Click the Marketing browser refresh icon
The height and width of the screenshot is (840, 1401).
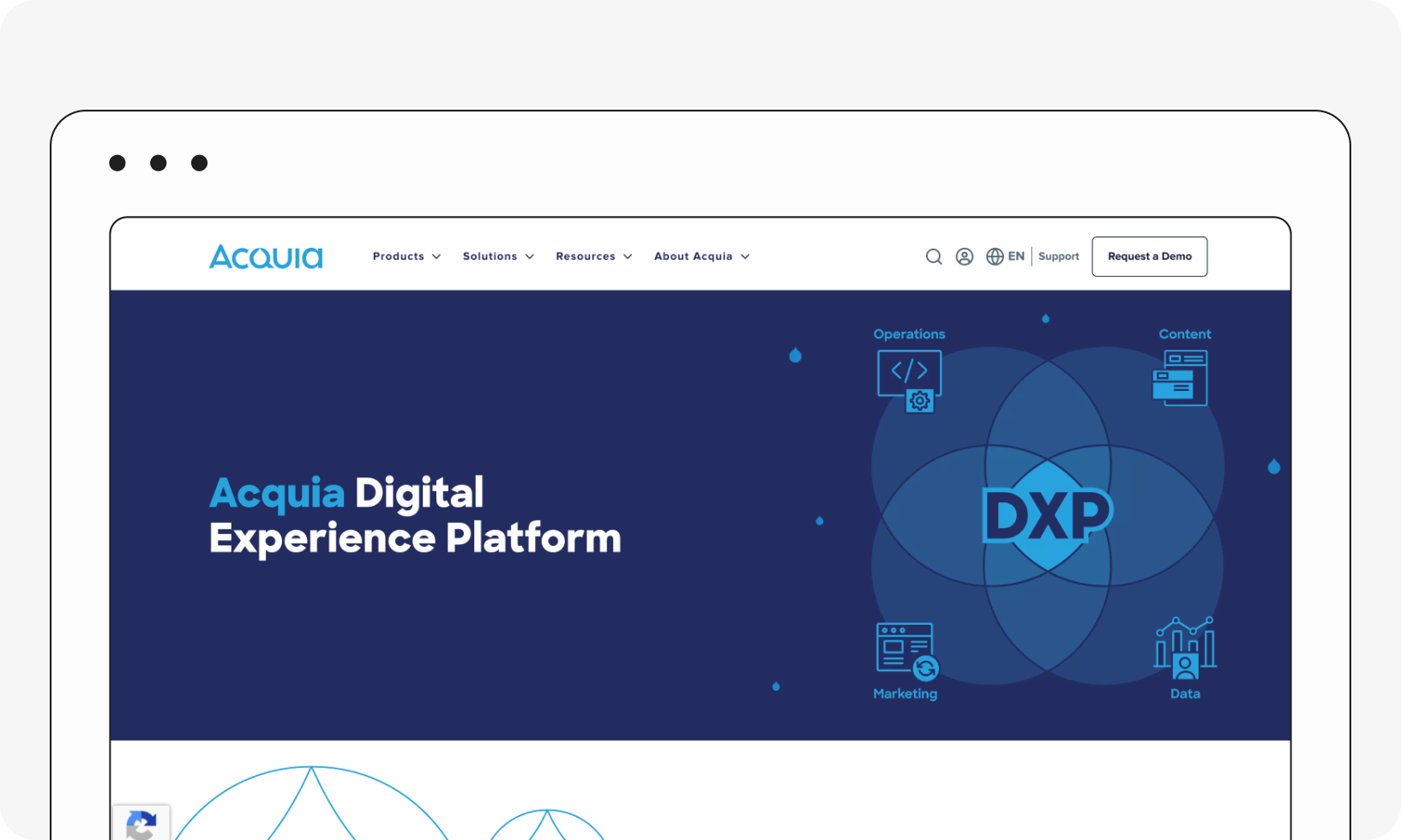(x=908, y=651)
